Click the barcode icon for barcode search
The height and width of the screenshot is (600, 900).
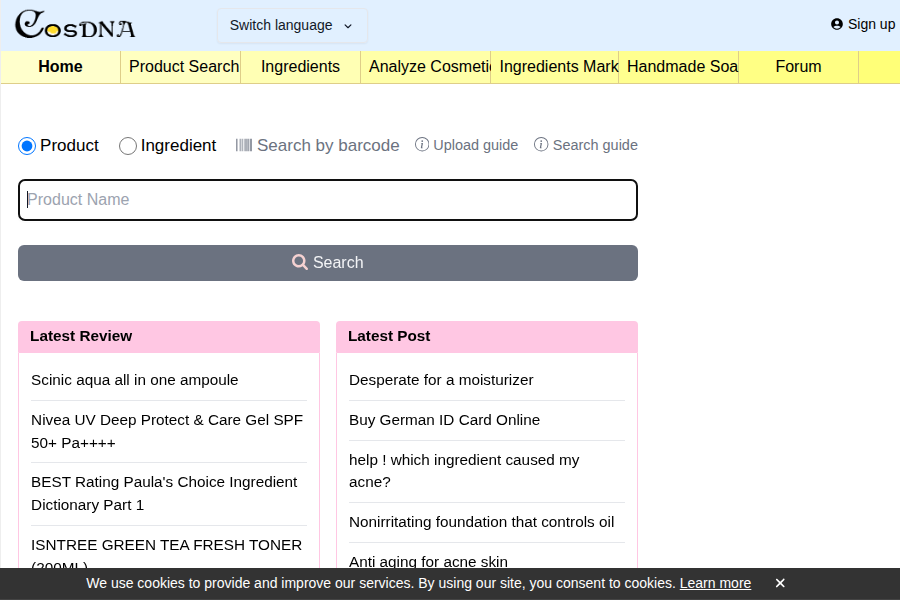coord(243,145)
